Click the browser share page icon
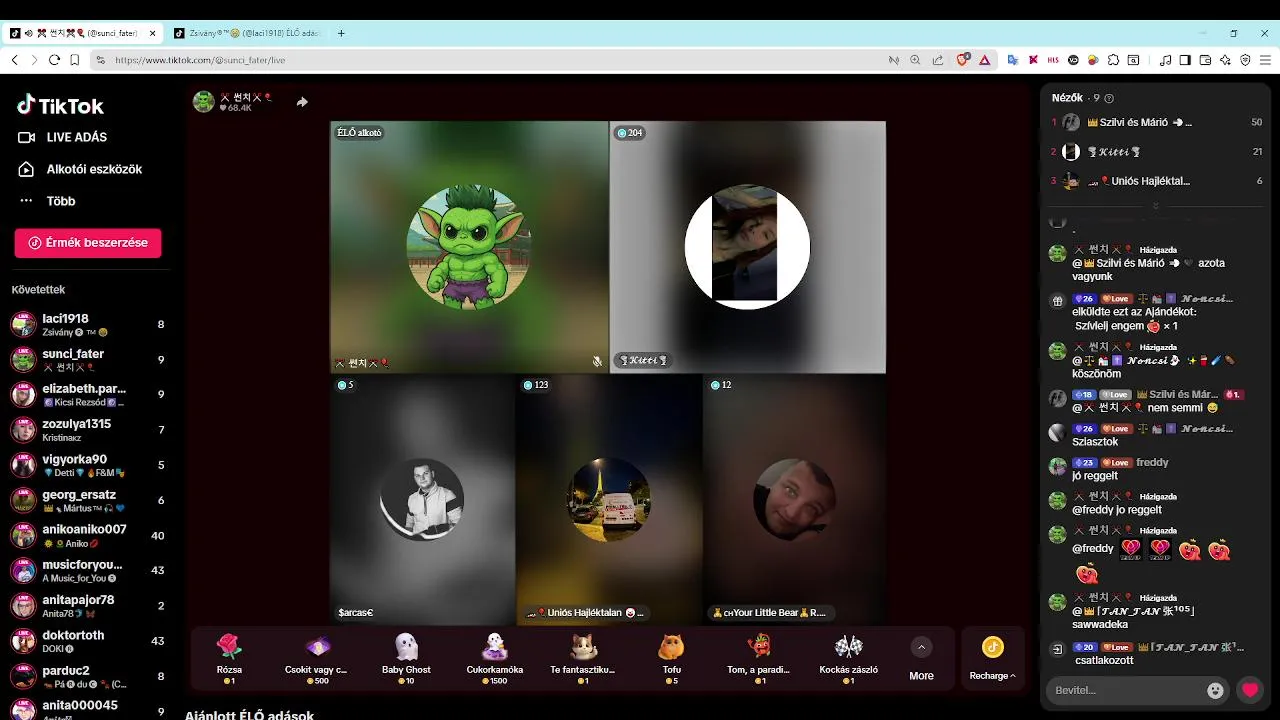 (x=938, y=60)
